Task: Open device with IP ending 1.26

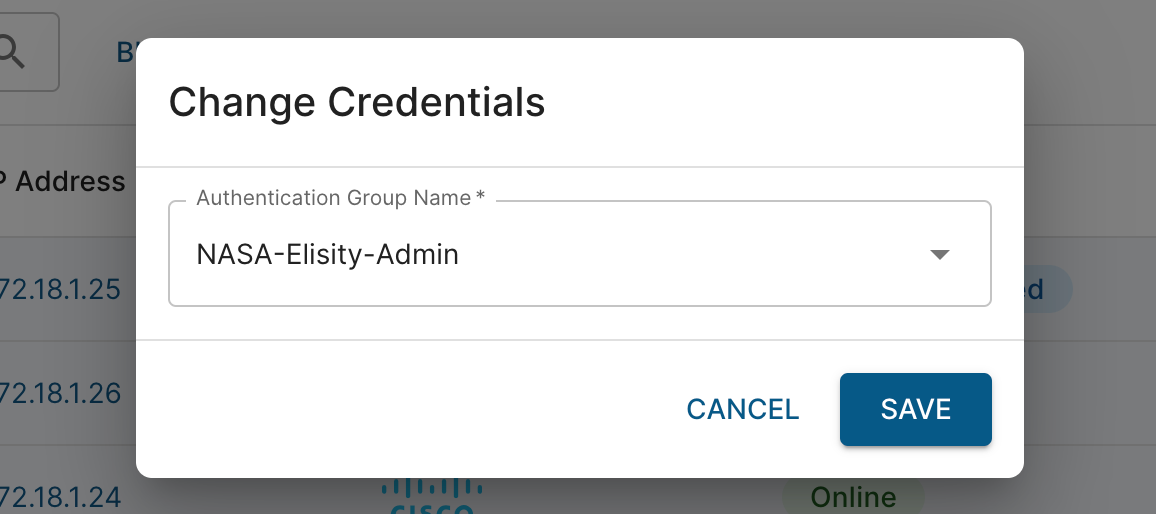Action: point(60,393)
